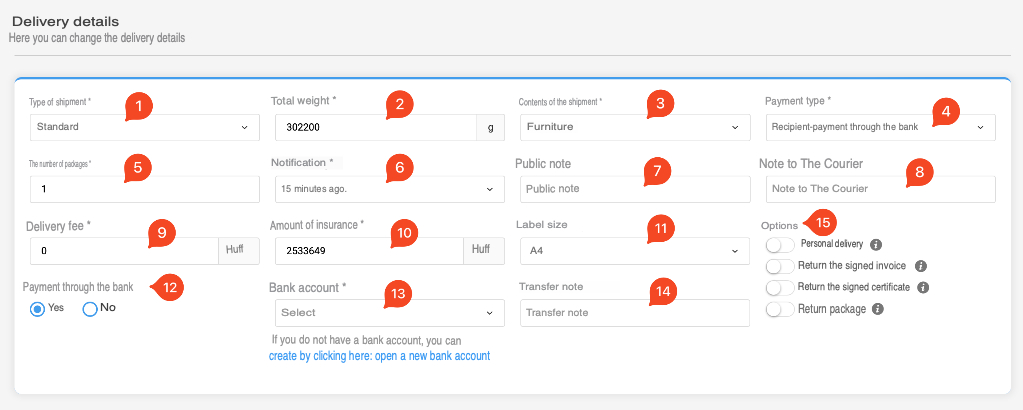Enable the Personal delivery toggle
This screenshot has height=410, width=1023.
(x=780, y=244)
